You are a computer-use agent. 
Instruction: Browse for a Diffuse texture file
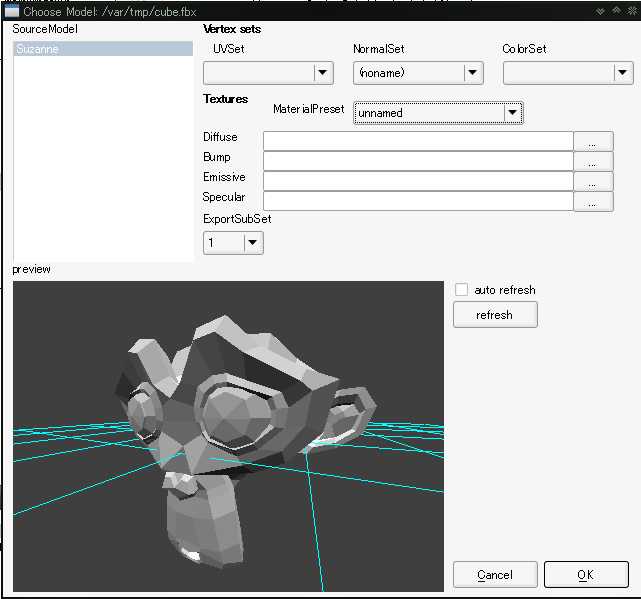click(x=593, y=141)
